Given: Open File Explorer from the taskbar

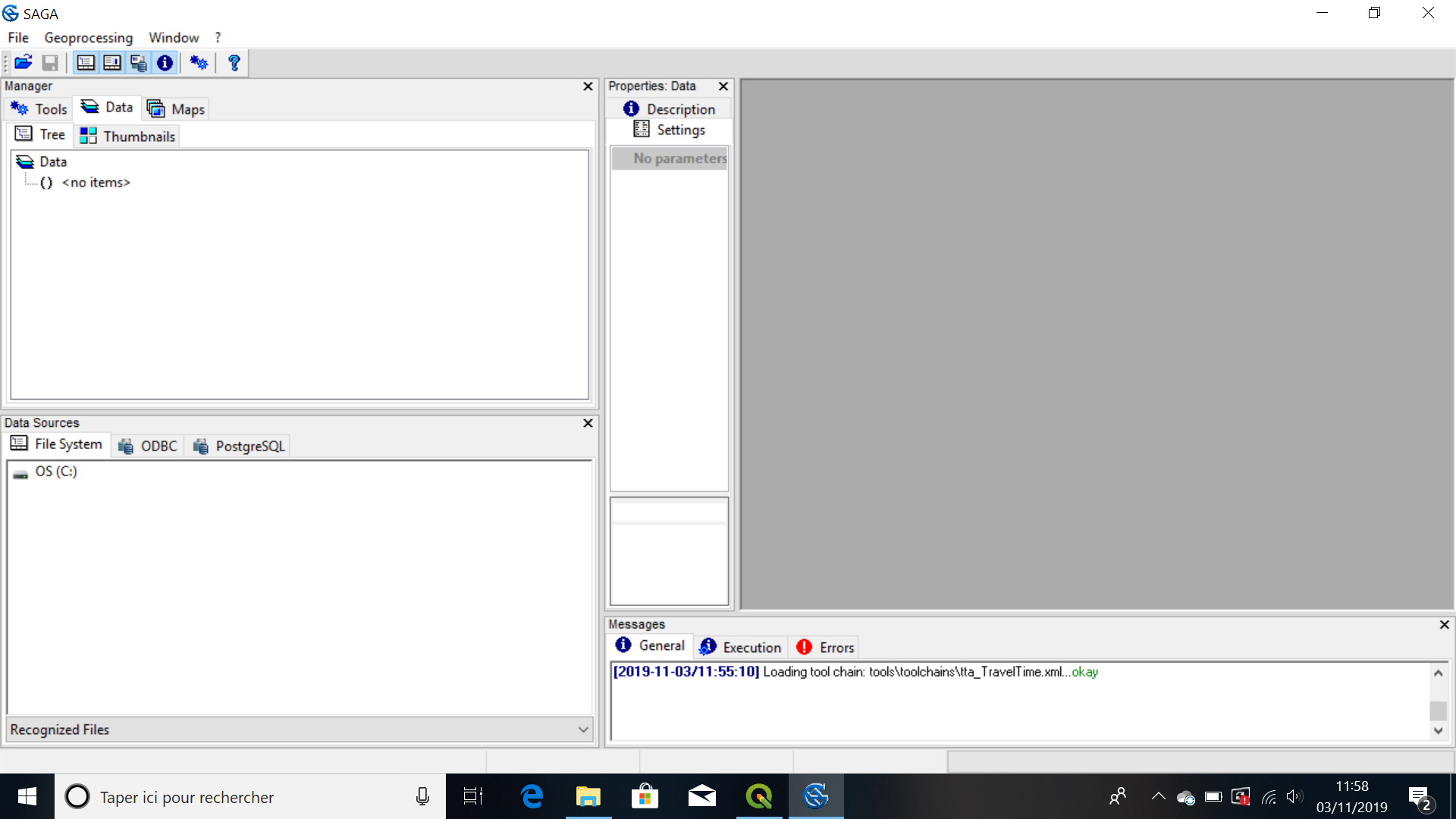Looking at the screenshot, I should 588,796.
